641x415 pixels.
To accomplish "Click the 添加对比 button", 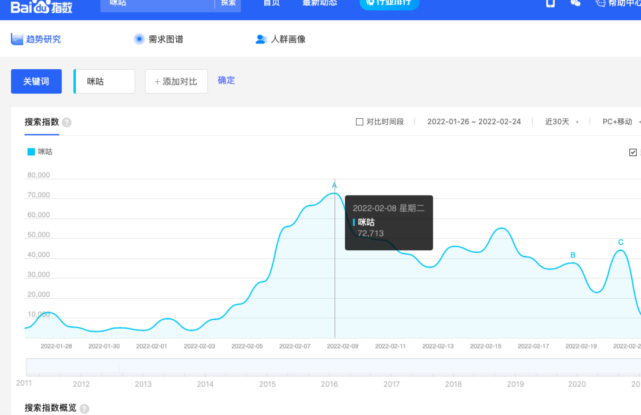I will pyautogui.click(x=176, y=82).
